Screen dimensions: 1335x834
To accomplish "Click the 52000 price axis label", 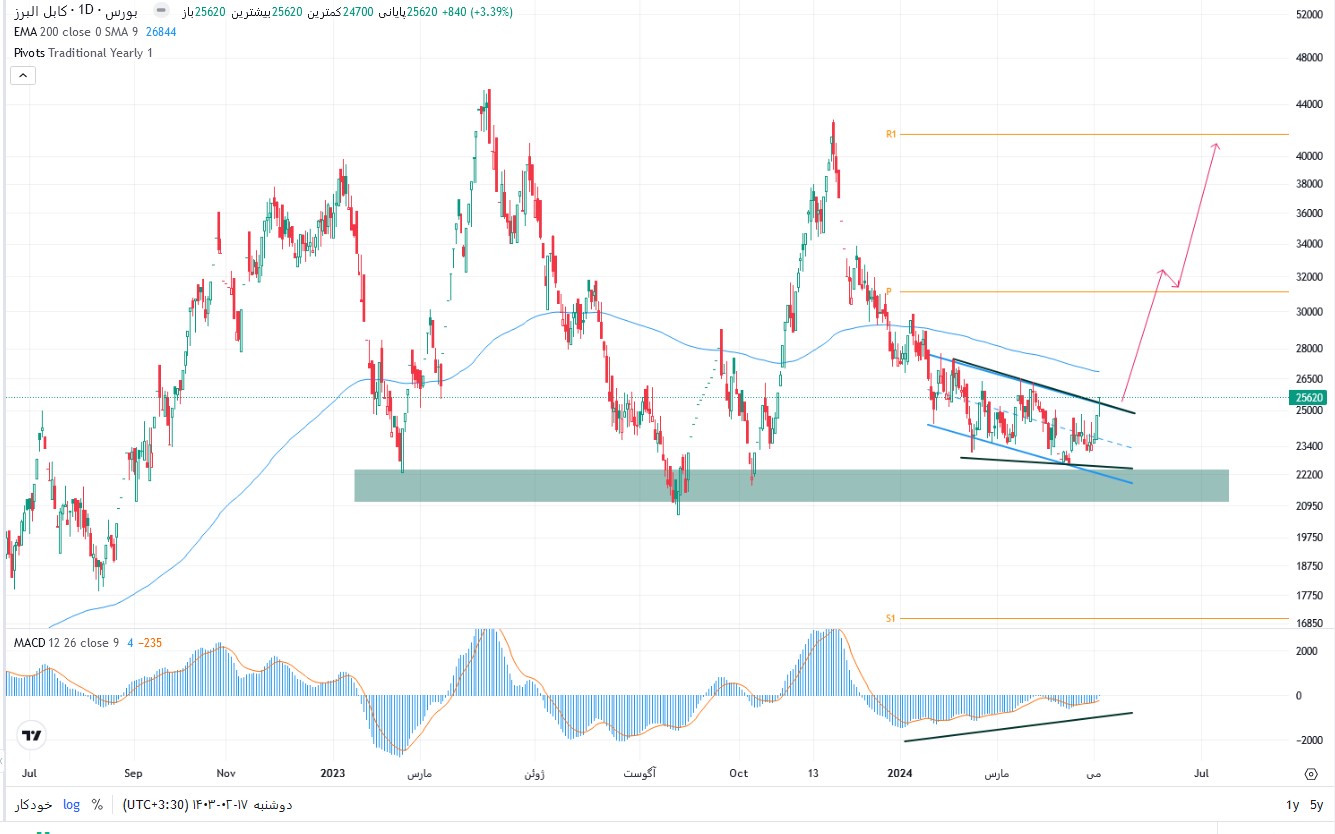I will pyautogui.click(x=1309, y=15).
